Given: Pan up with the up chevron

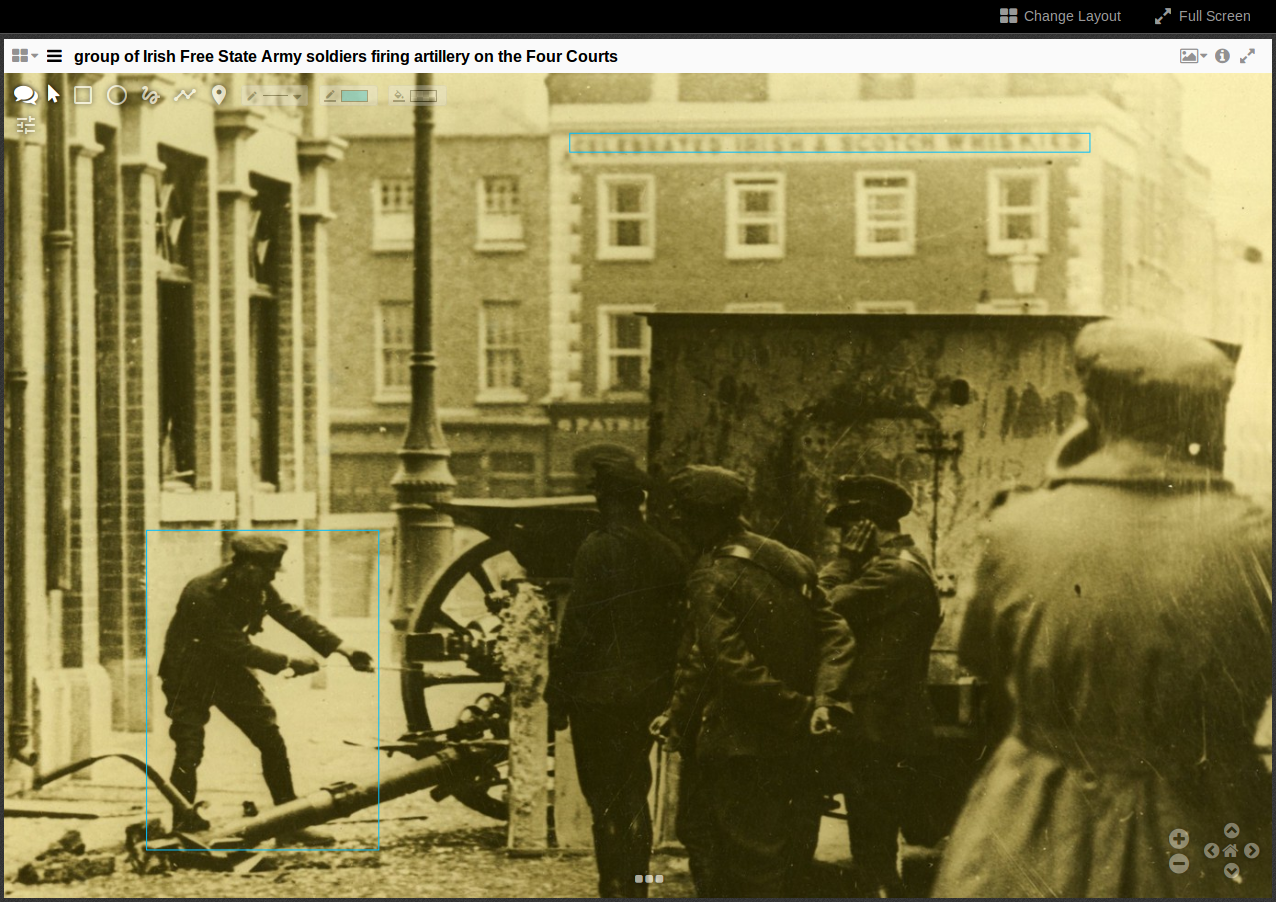Looking at the screenshot, I should click(x=1232, y=830).
